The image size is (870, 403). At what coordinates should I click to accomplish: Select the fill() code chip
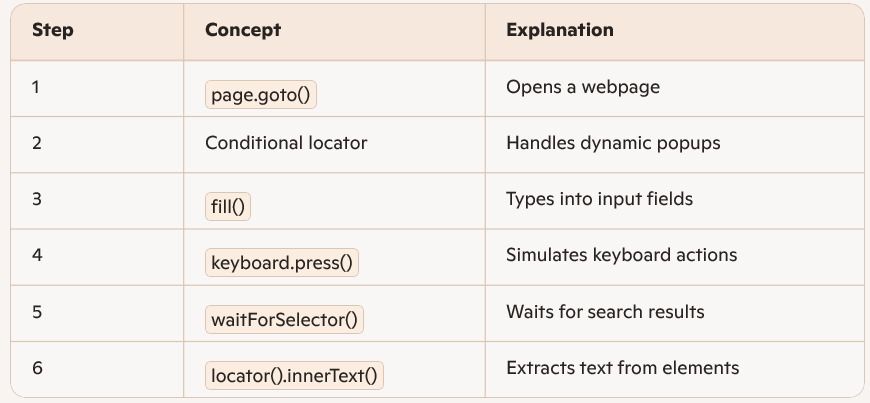coord(228,208)
